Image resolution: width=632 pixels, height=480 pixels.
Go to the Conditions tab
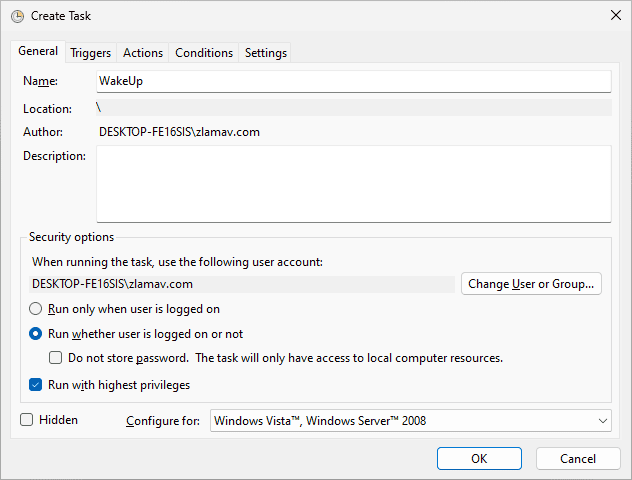tap(204, 53)
